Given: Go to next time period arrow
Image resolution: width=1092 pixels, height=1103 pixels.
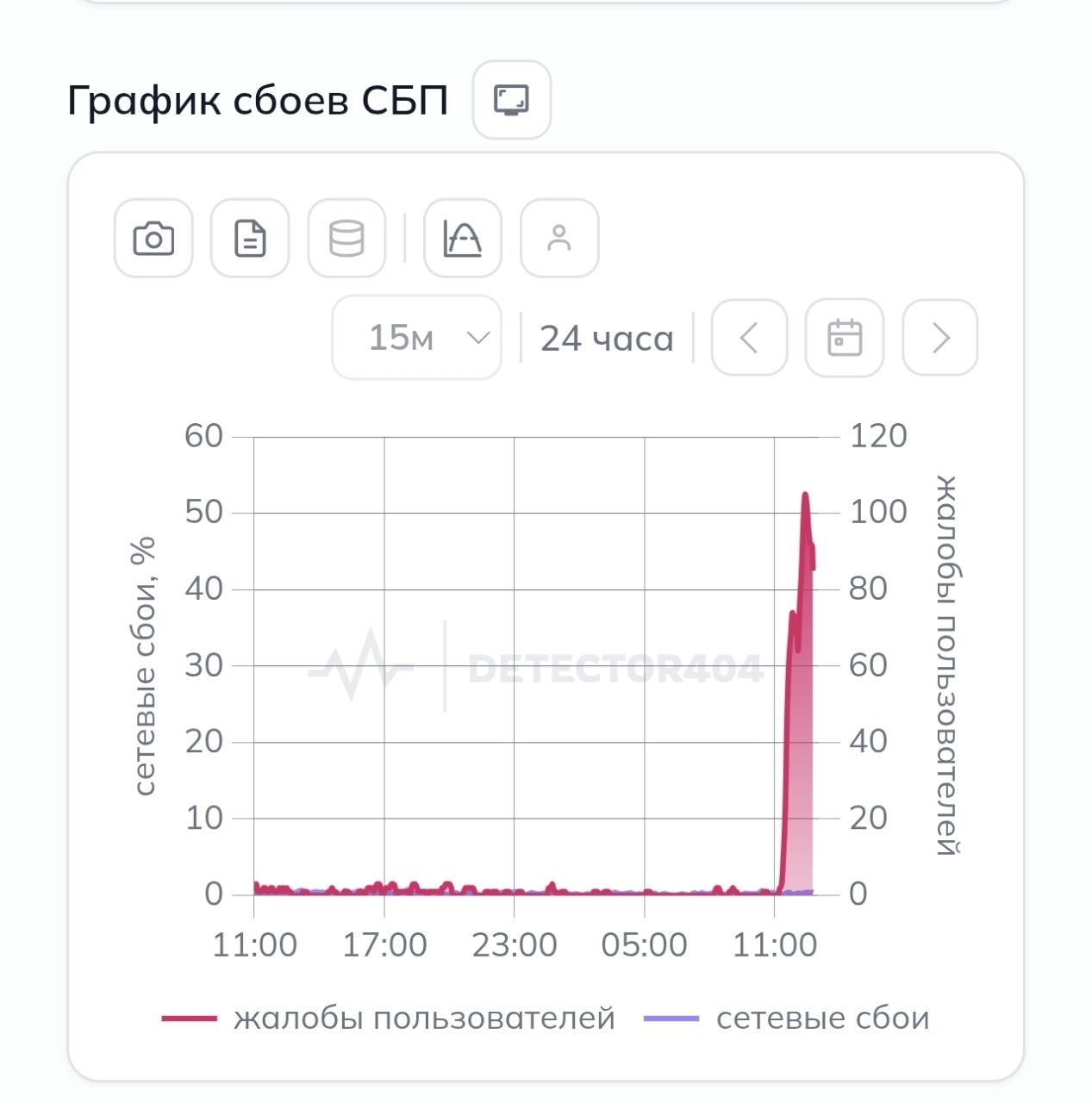Looking at the screenshot, I should 940,338.
